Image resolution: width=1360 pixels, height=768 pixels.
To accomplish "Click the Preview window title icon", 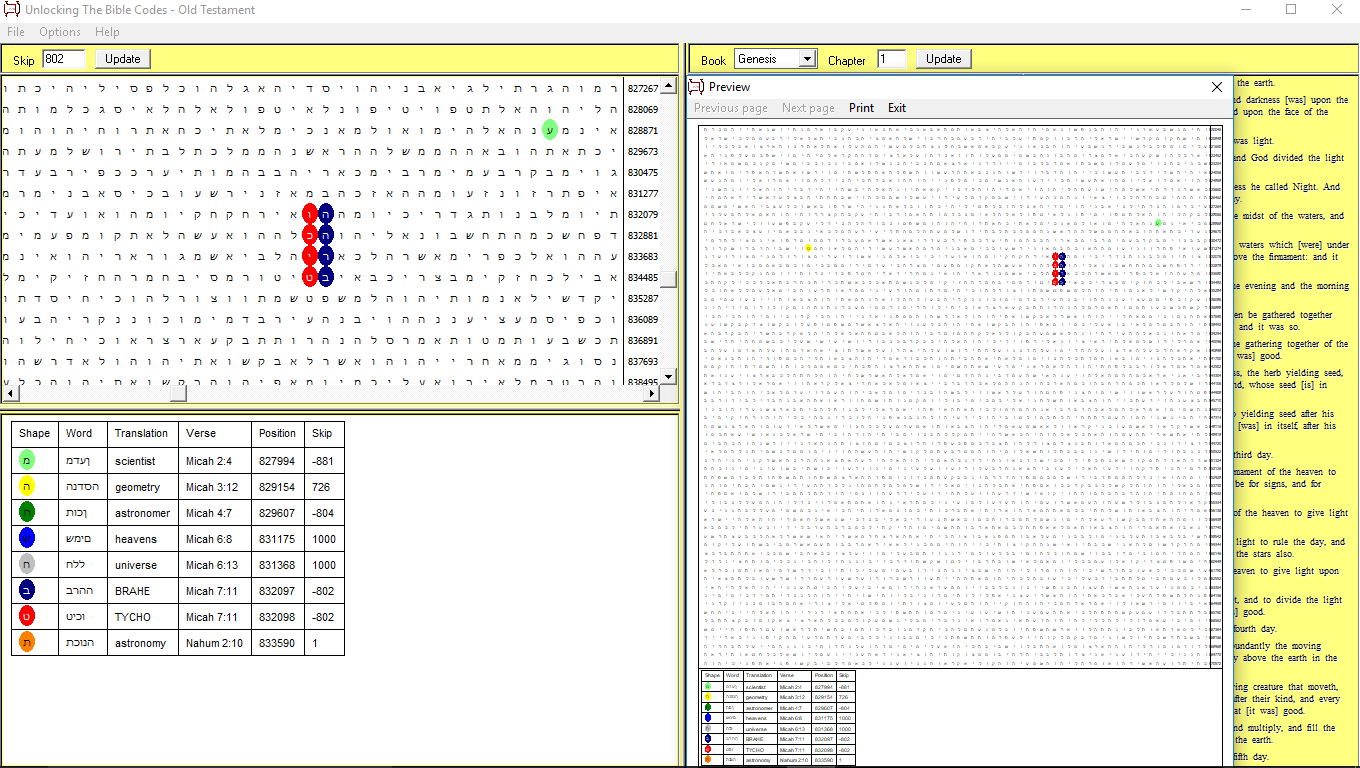I will point(697,87).
